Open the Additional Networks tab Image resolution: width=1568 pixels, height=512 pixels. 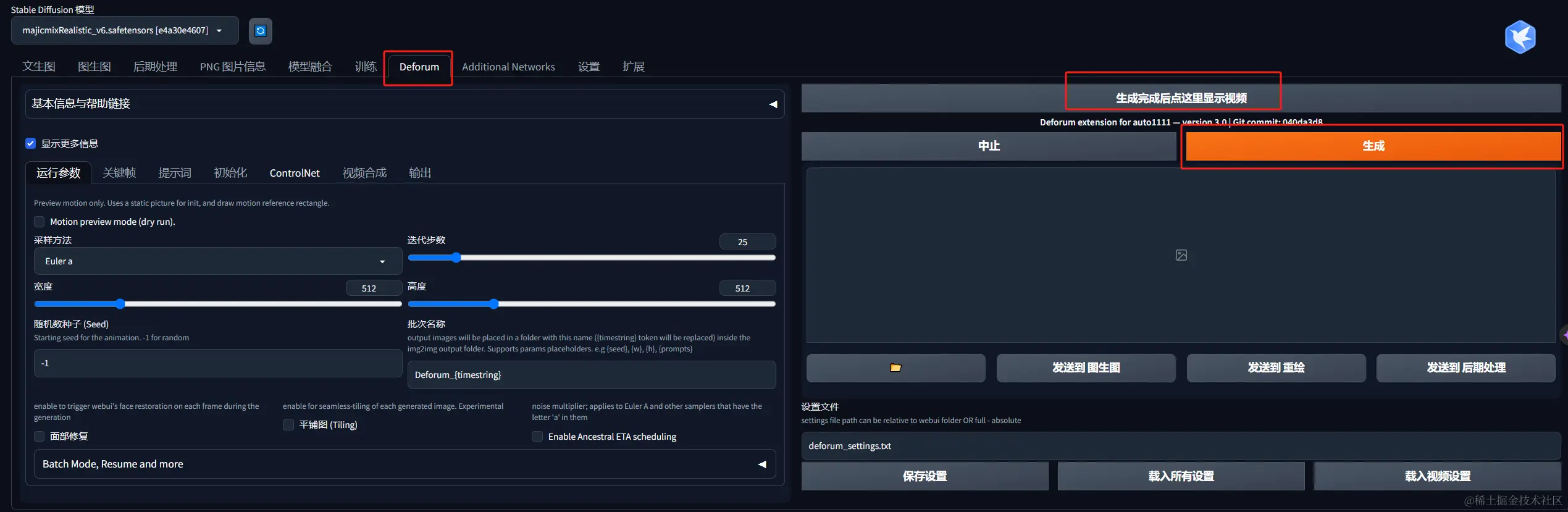[x=508, y=67]
